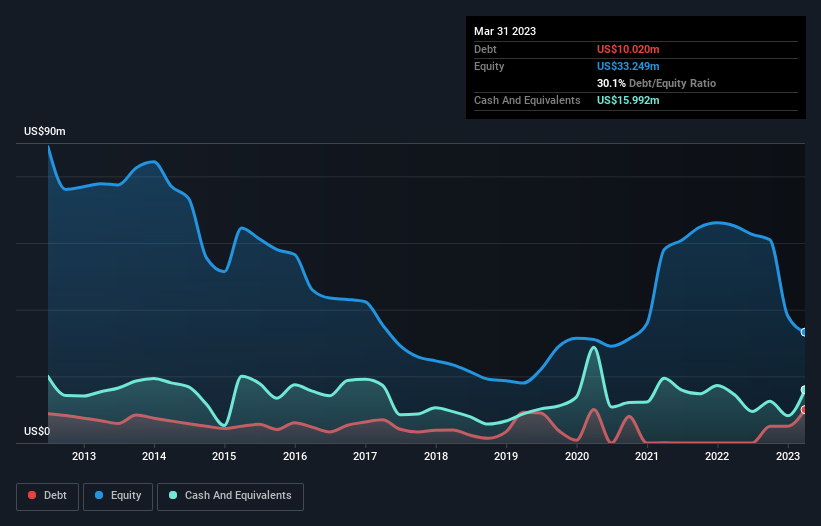
Task: Click the US$10.020m debt value
Action: click(628, 49)
